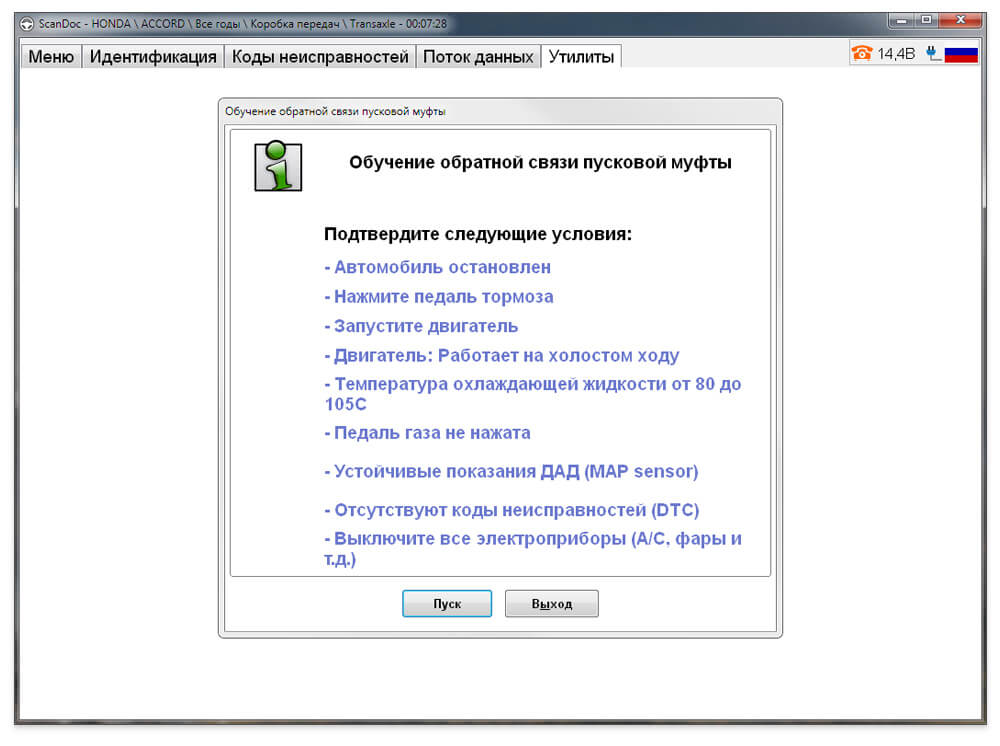The height and width of the screenshot is (746, 1000).
Task: Exit the dialog with the Выход button
Action: pyautogui.click(x=552, y=603)
